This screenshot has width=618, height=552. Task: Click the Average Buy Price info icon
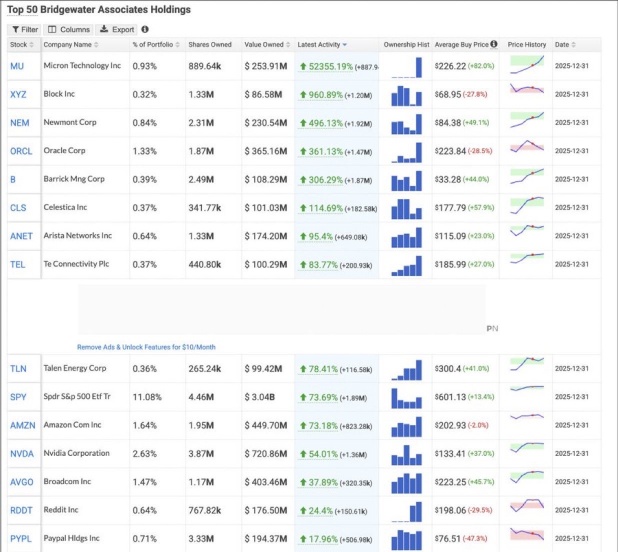(x=494, y=44)
